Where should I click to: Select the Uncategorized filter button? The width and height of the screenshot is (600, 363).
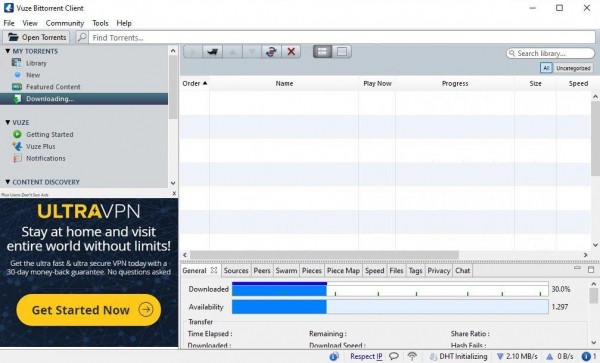click(x=573, y=68)
